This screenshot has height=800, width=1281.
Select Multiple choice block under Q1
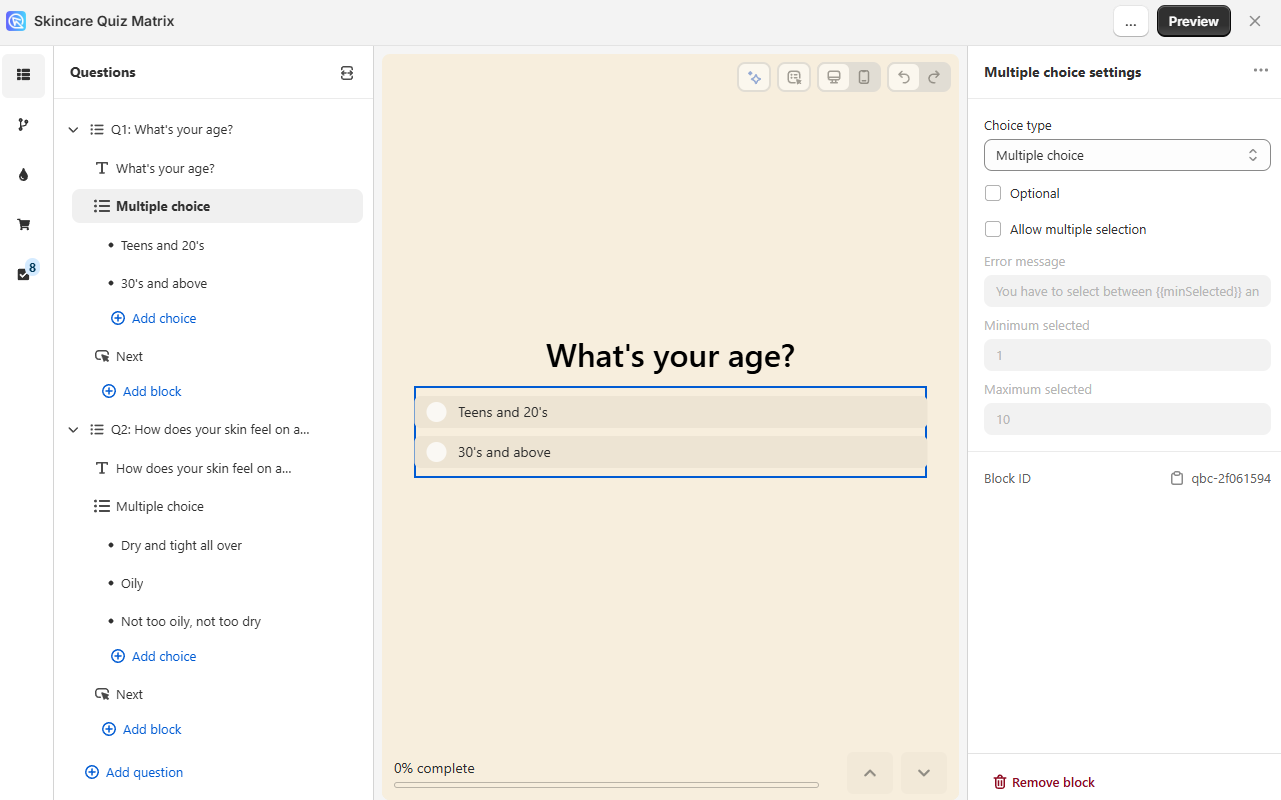coord(217,206)
